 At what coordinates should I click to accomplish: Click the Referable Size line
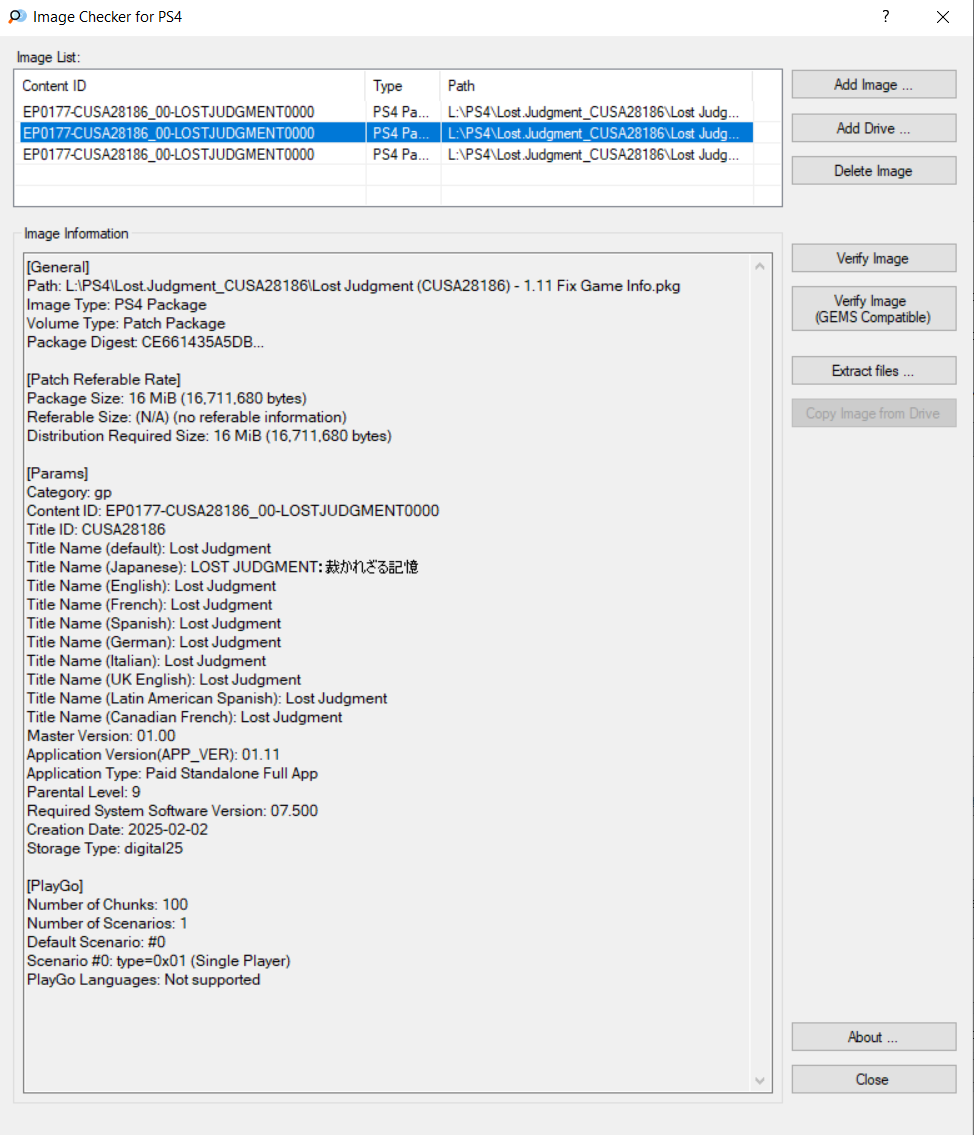[187, 418]
